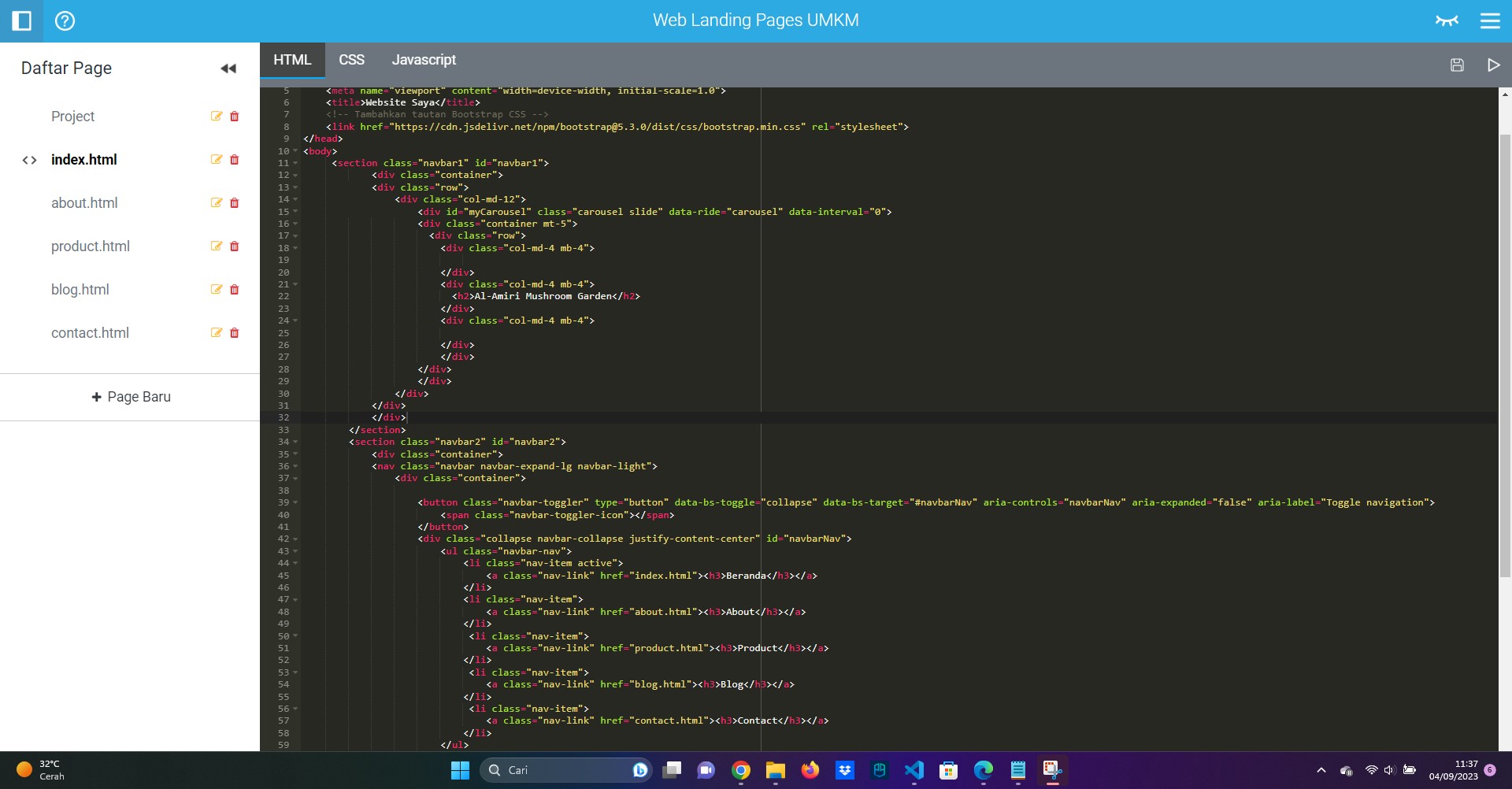This screenshot has width=1512, height=789.
Task: Edit the Project entry name
Action: tap(217, 117)
